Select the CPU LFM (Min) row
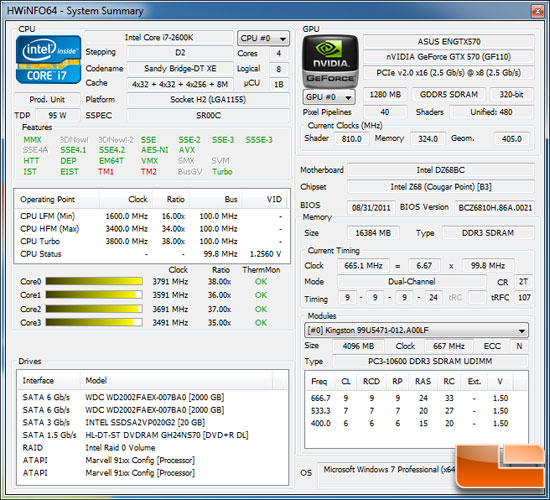The width and height of the screenshot is (550, 500). coord(152,216)
